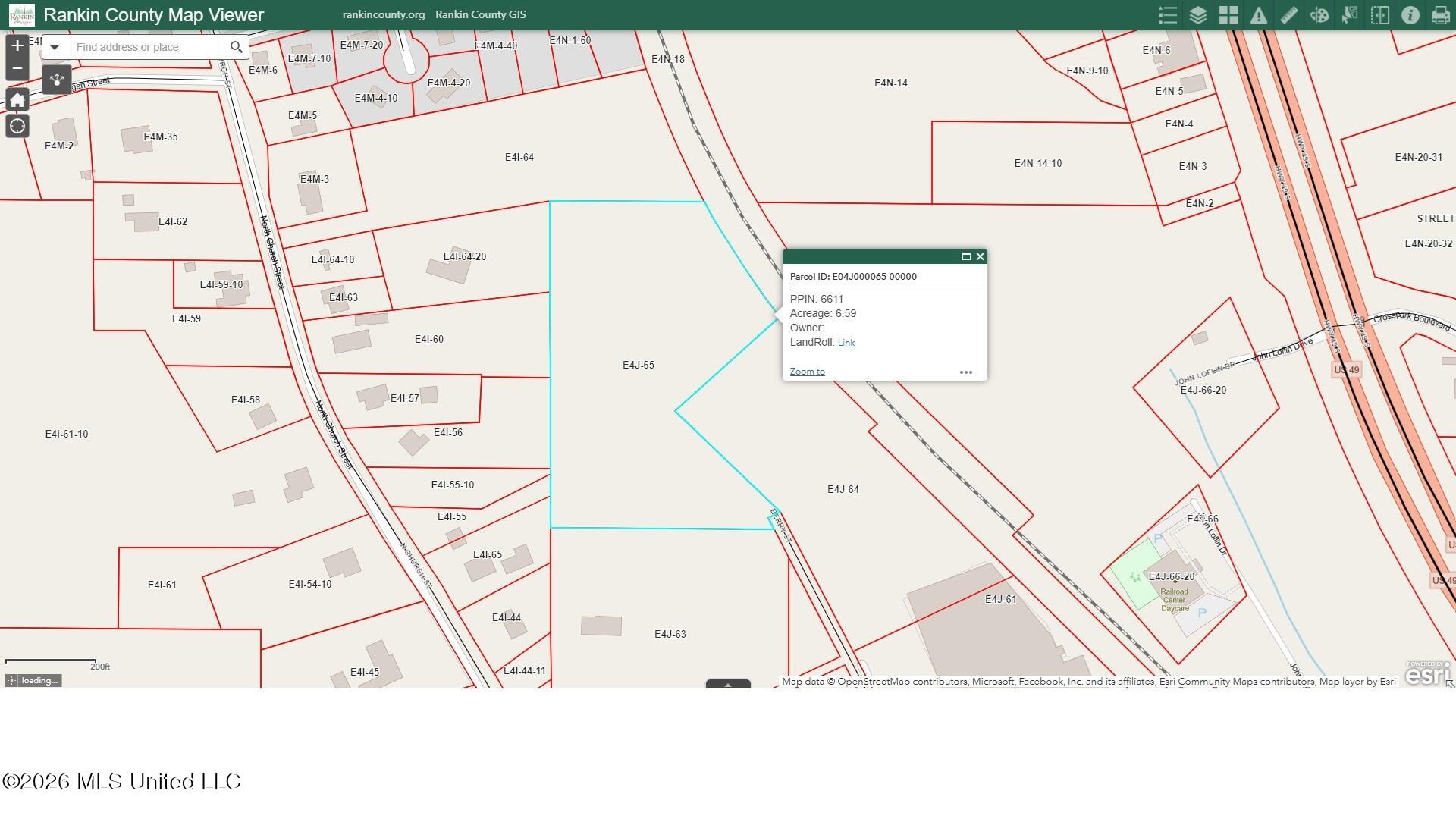
Task: Open the Print widget
Action: 1441,15
